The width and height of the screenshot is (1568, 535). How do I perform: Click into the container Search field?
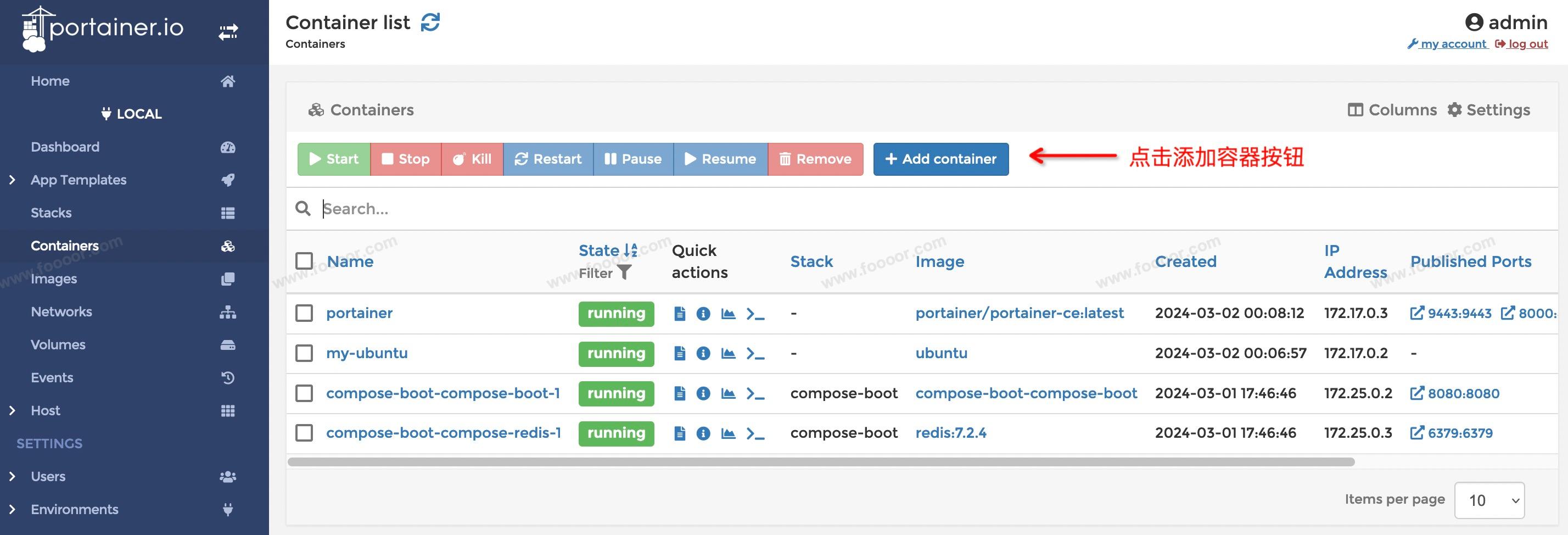730,209
